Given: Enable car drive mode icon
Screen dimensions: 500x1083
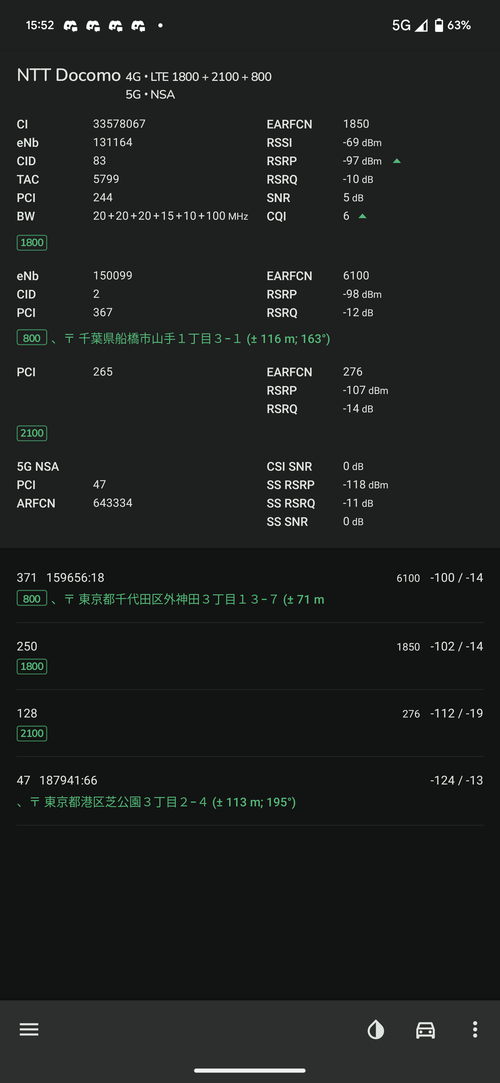Looking at the screenshot, I should click(x=425, y=1030).
